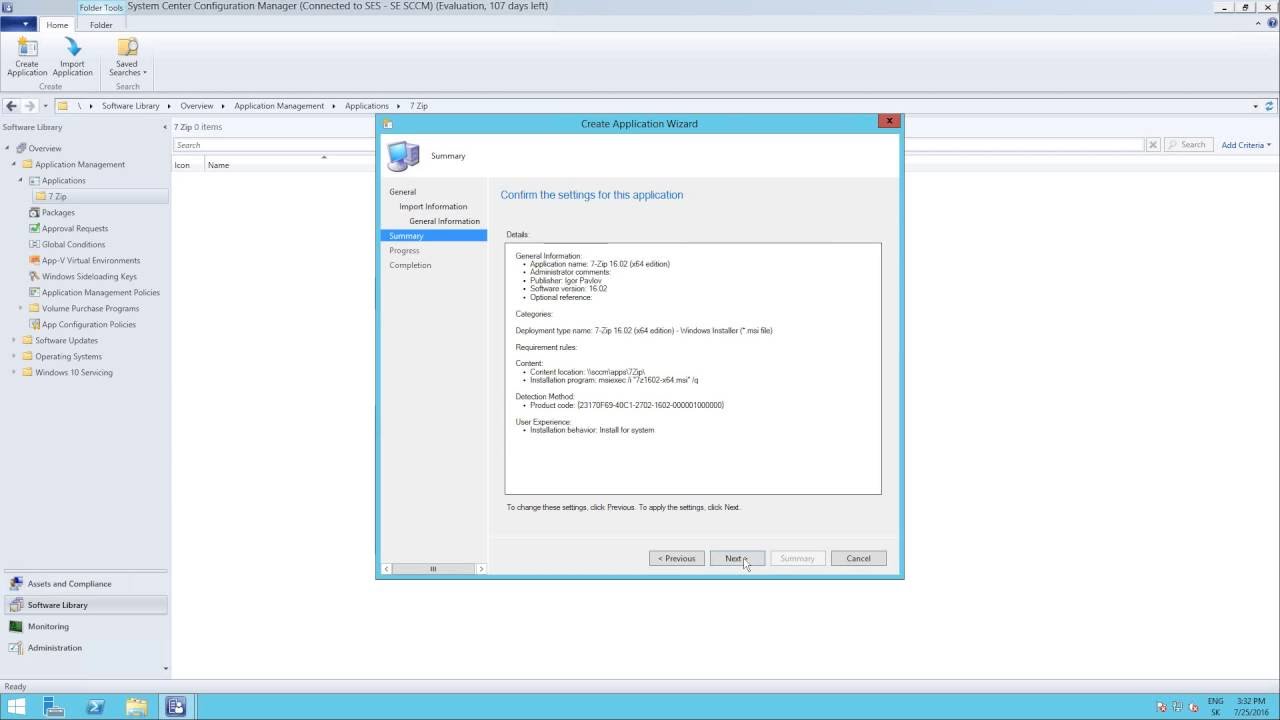Click the volume icon in system tray
1280x720 pixels.
point(1193,707)
